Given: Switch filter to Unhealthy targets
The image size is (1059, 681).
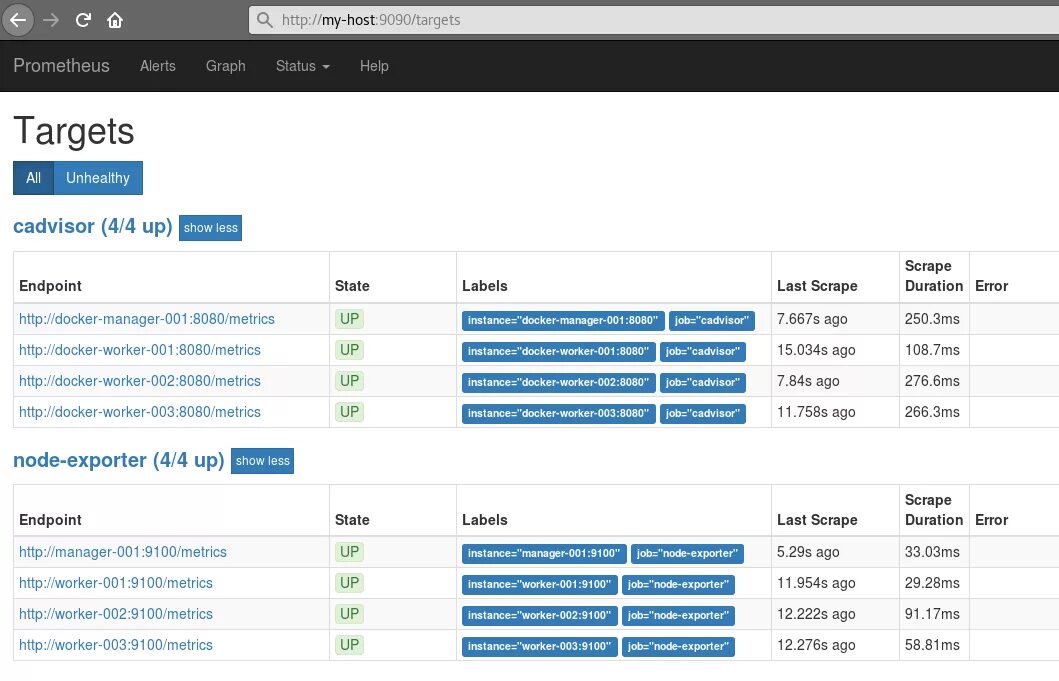Looking at the screenshot, I should [98, 178].
